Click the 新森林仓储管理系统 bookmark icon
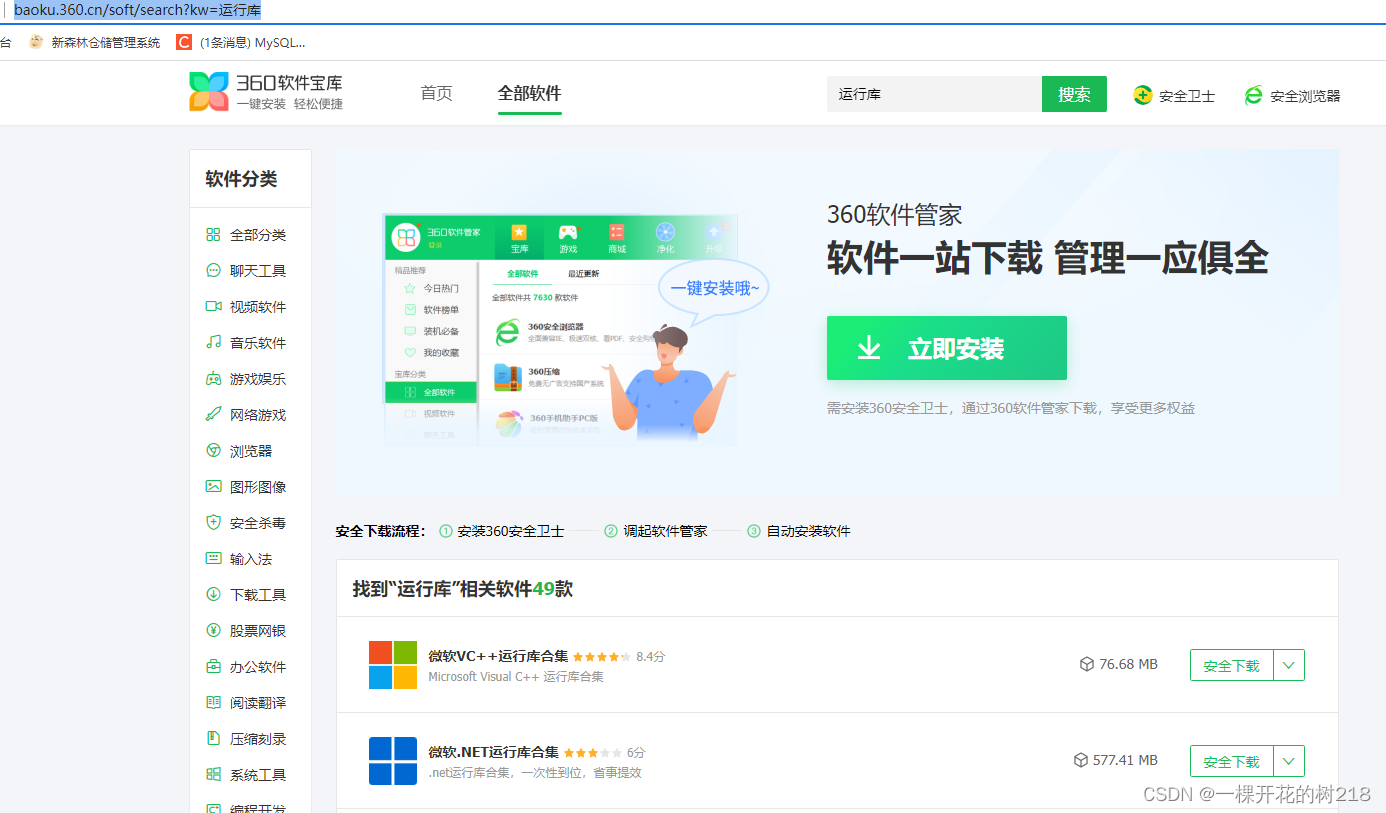Screen dimensions: 1386x813 pyautogui.click(x=37, y=42)
